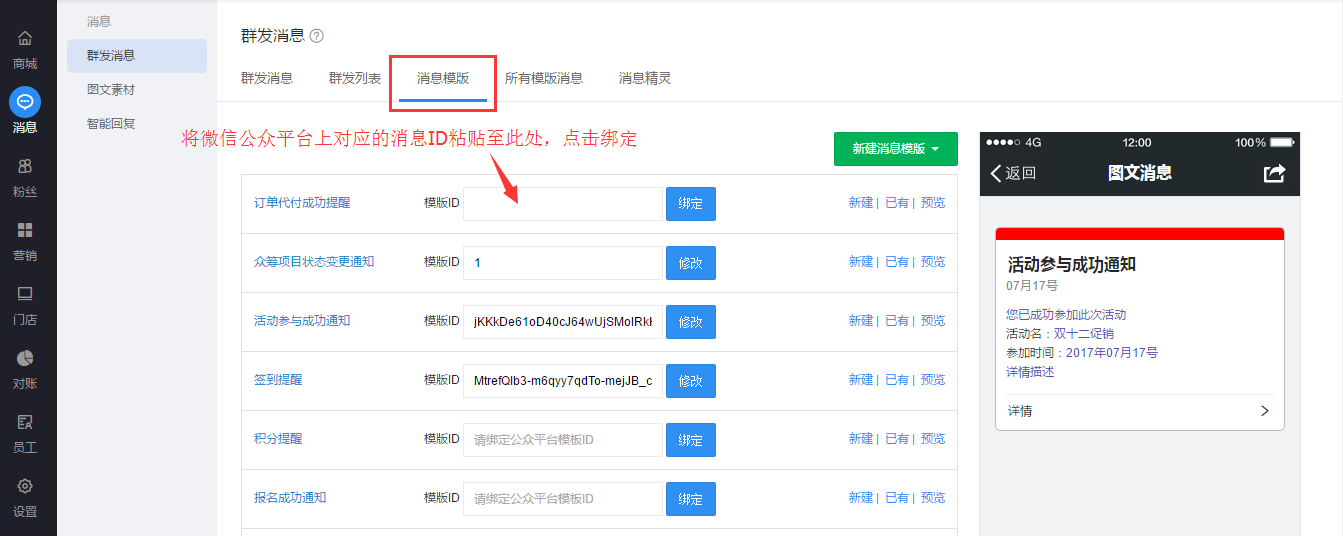Image resolution: width=1343 pixels, height=536 pixels.
Task: Open 图文素材 in the left submenu
Action: click(111, 90)
